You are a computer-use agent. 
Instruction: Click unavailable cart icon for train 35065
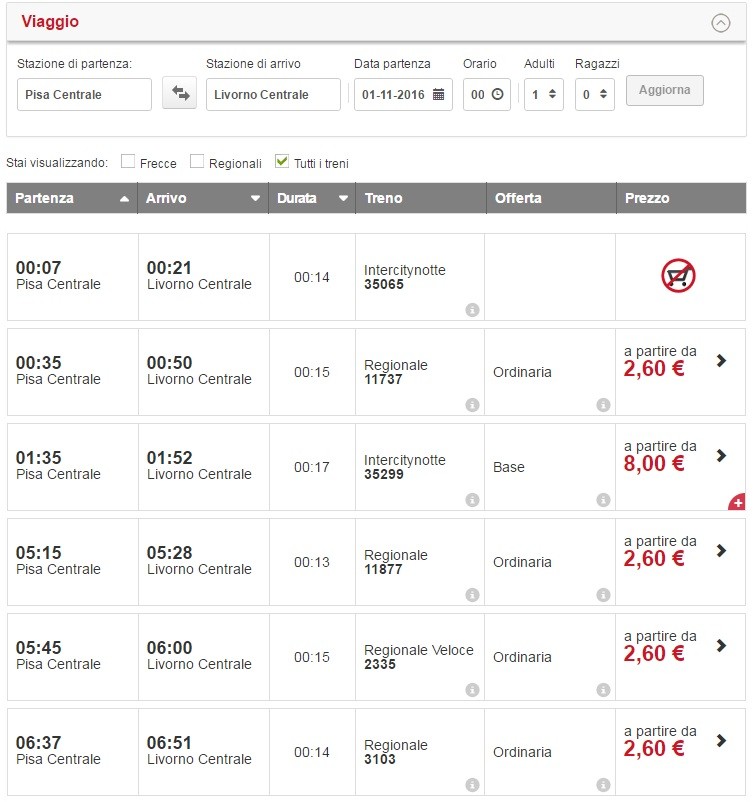[x=679, y=276]
